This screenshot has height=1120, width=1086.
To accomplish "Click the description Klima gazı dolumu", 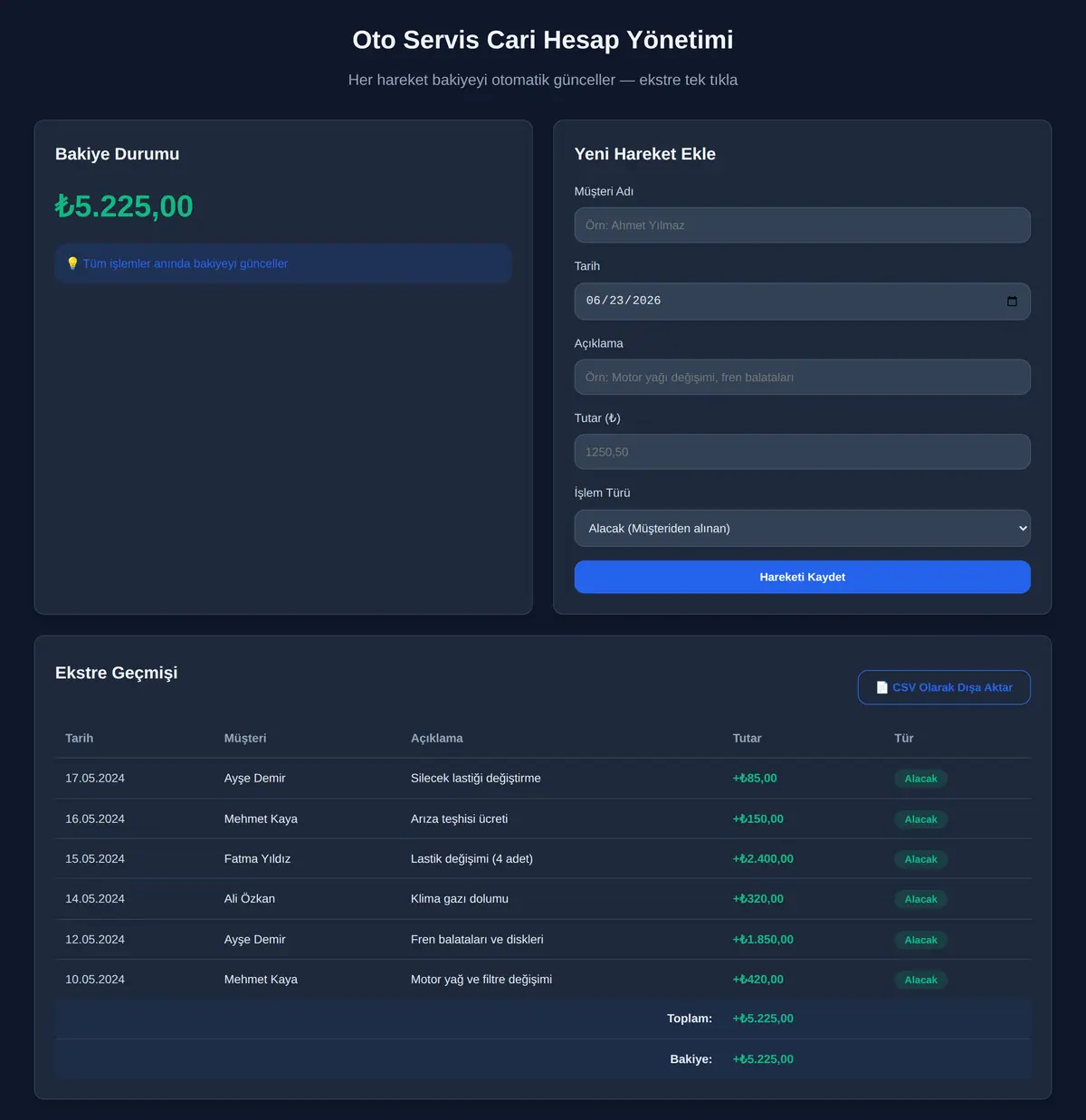I will click(460, 898).
